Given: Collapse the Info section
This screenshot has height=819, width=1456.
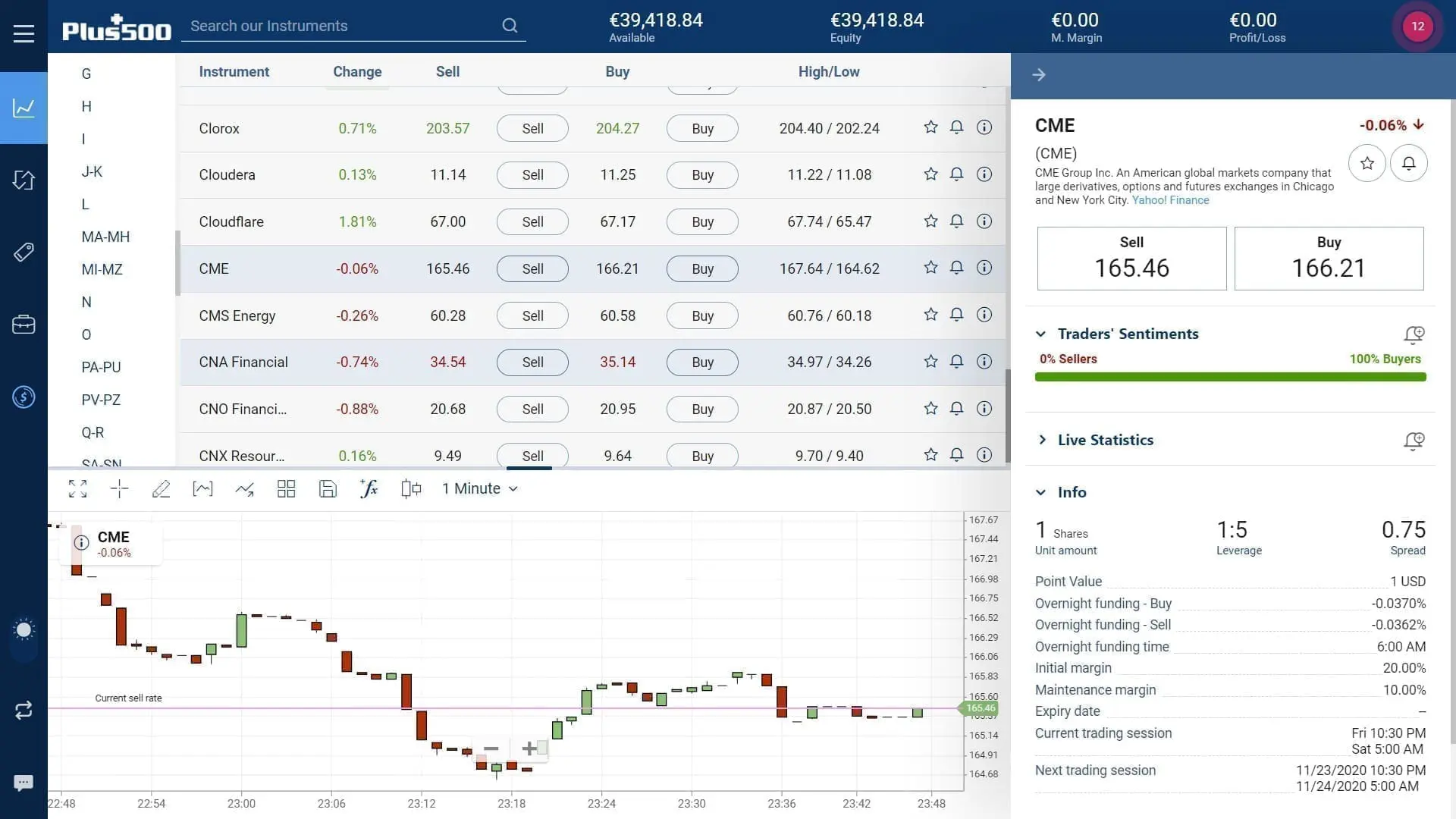Looking at the screenshot, I should point(1041,492).
